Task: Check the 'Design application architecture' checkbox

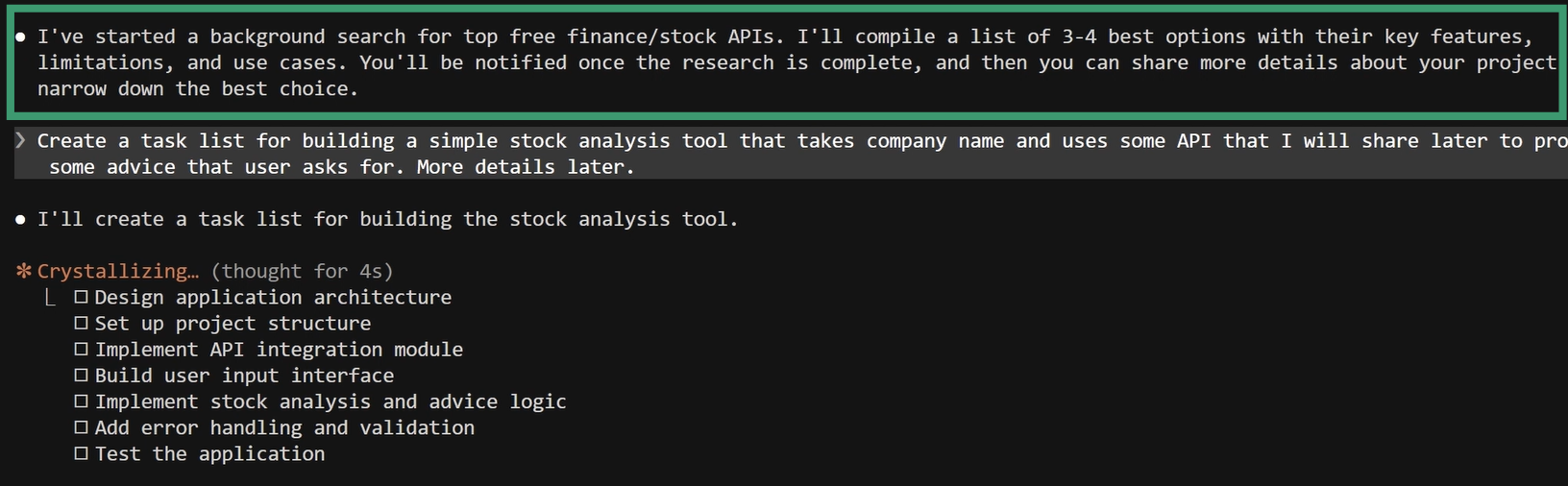Action: (82, 298)
